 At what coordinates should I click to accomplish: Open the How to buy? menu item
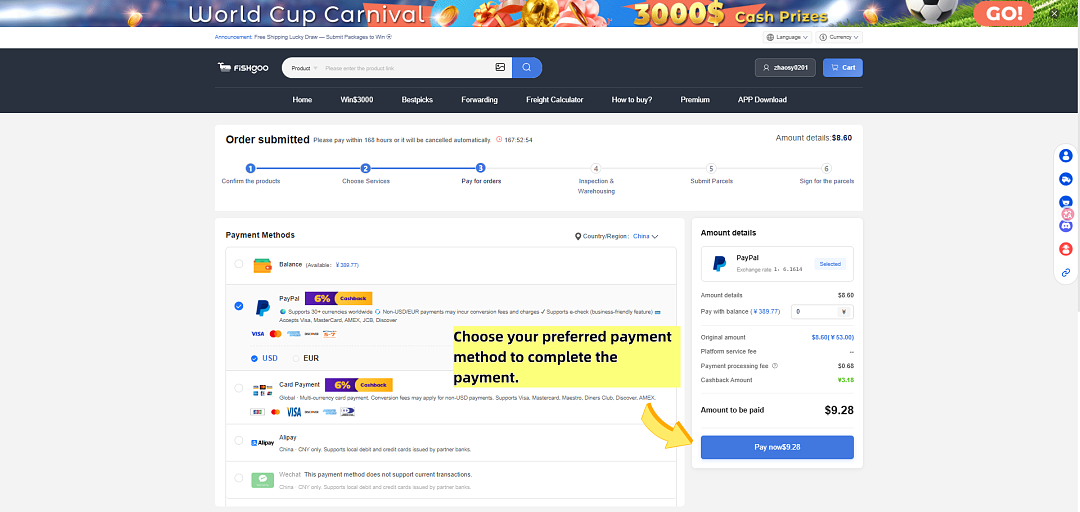click(x=632, y=100)
